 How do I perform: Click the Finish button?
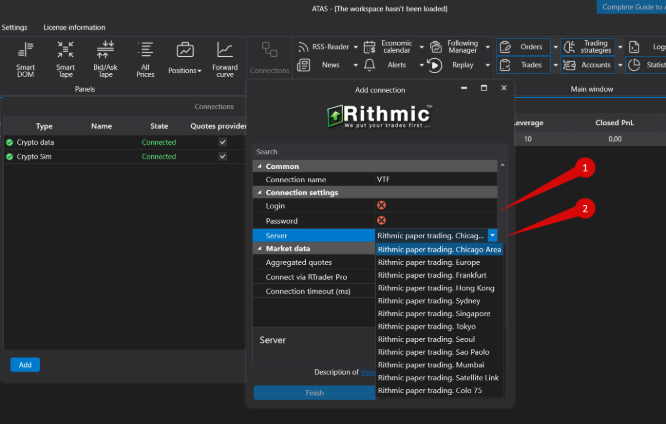[x=315, y=393]
